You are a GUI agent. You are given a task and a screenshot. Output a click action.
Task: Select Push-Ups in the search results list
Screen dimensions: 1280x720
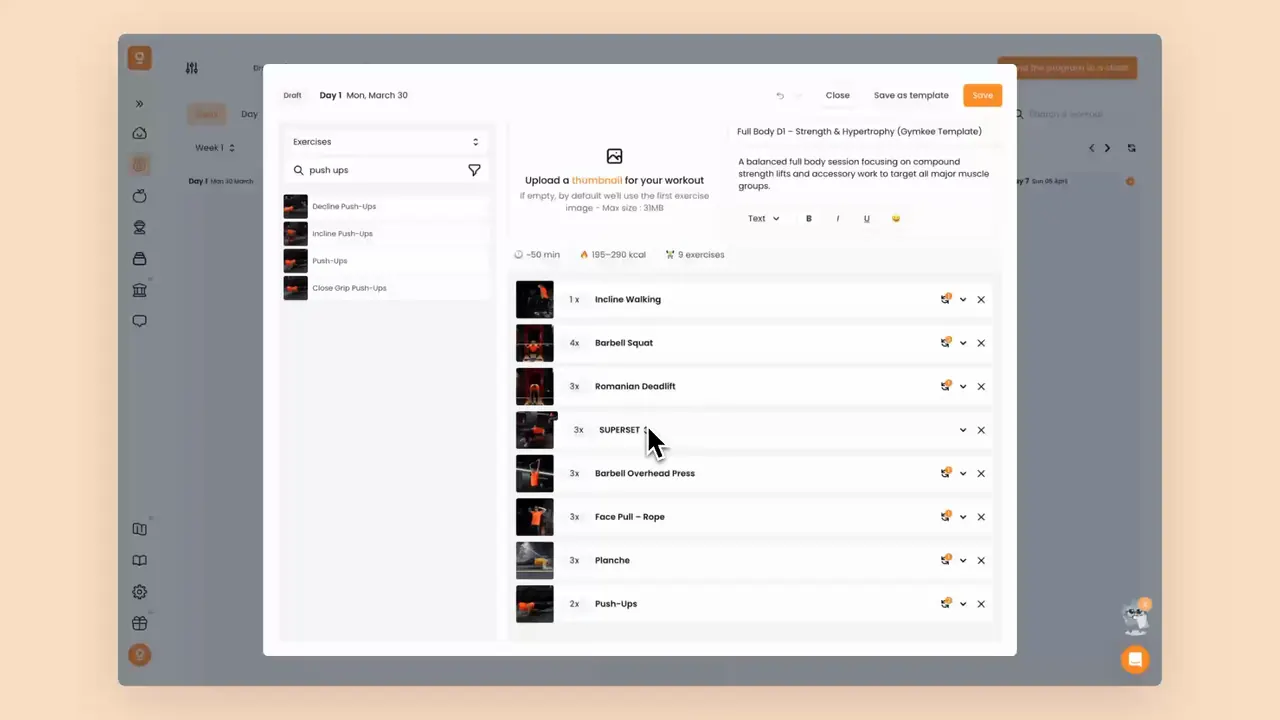(386, 260)
